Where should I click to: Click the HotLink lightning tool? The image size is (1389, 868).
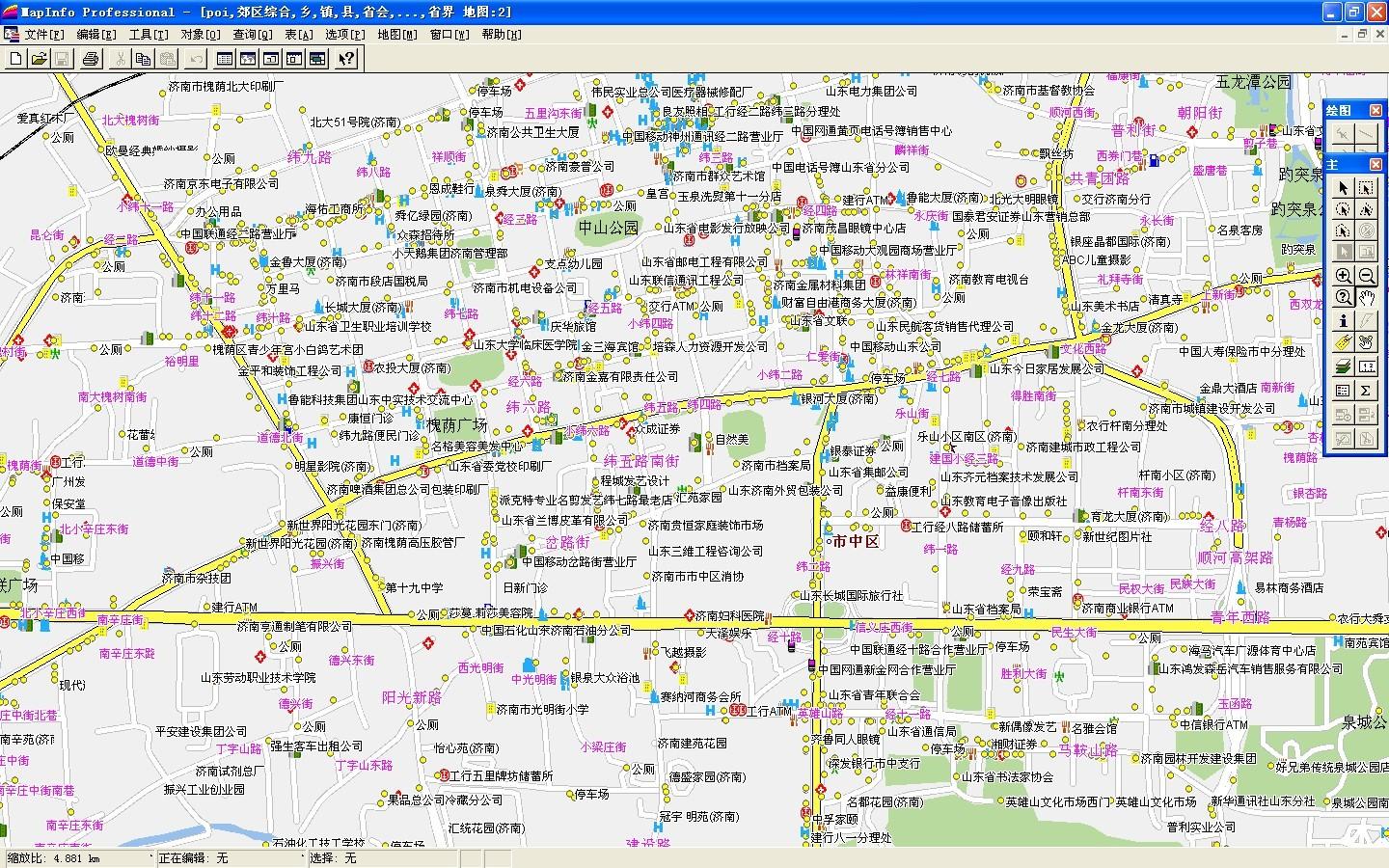[x=1367, y=321]
